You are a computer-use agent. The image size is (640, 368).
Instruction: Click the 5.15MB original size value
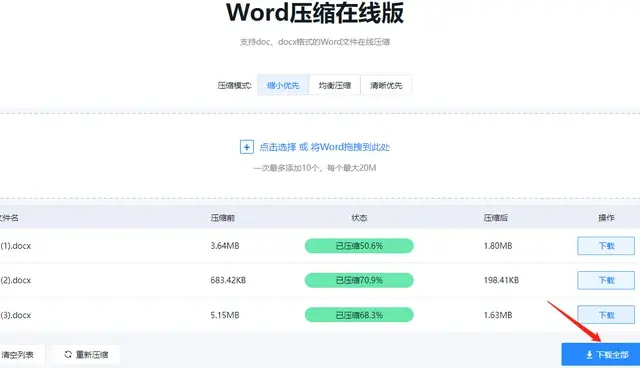(x=225, y=315)
